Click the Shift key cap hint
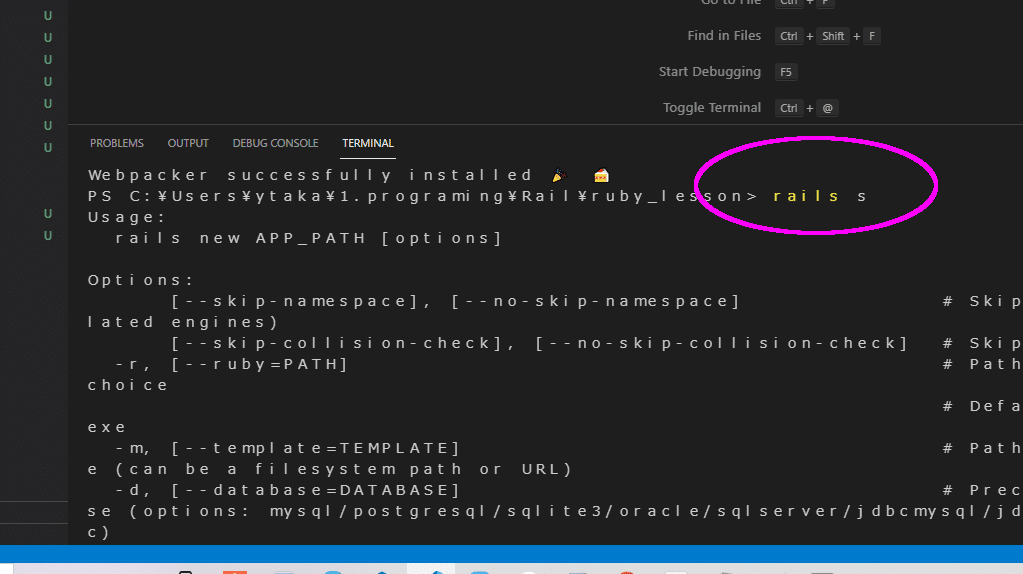 click(x=833, y=36)
